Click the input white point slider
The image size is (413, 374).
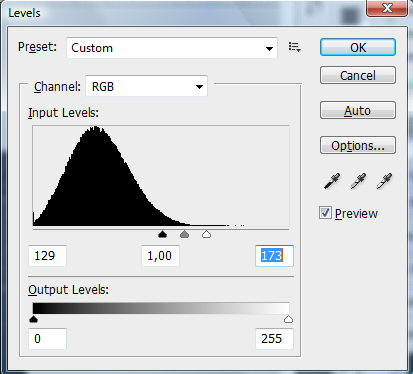coord(206,234)
